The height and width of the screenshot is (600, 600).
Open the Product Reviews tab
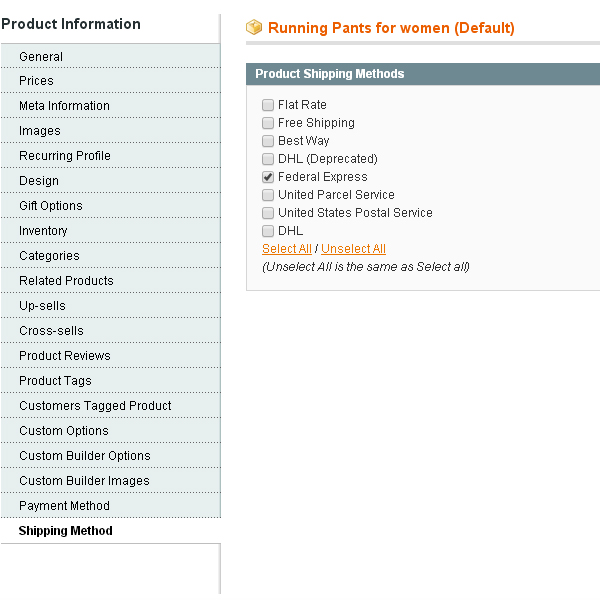65,356
